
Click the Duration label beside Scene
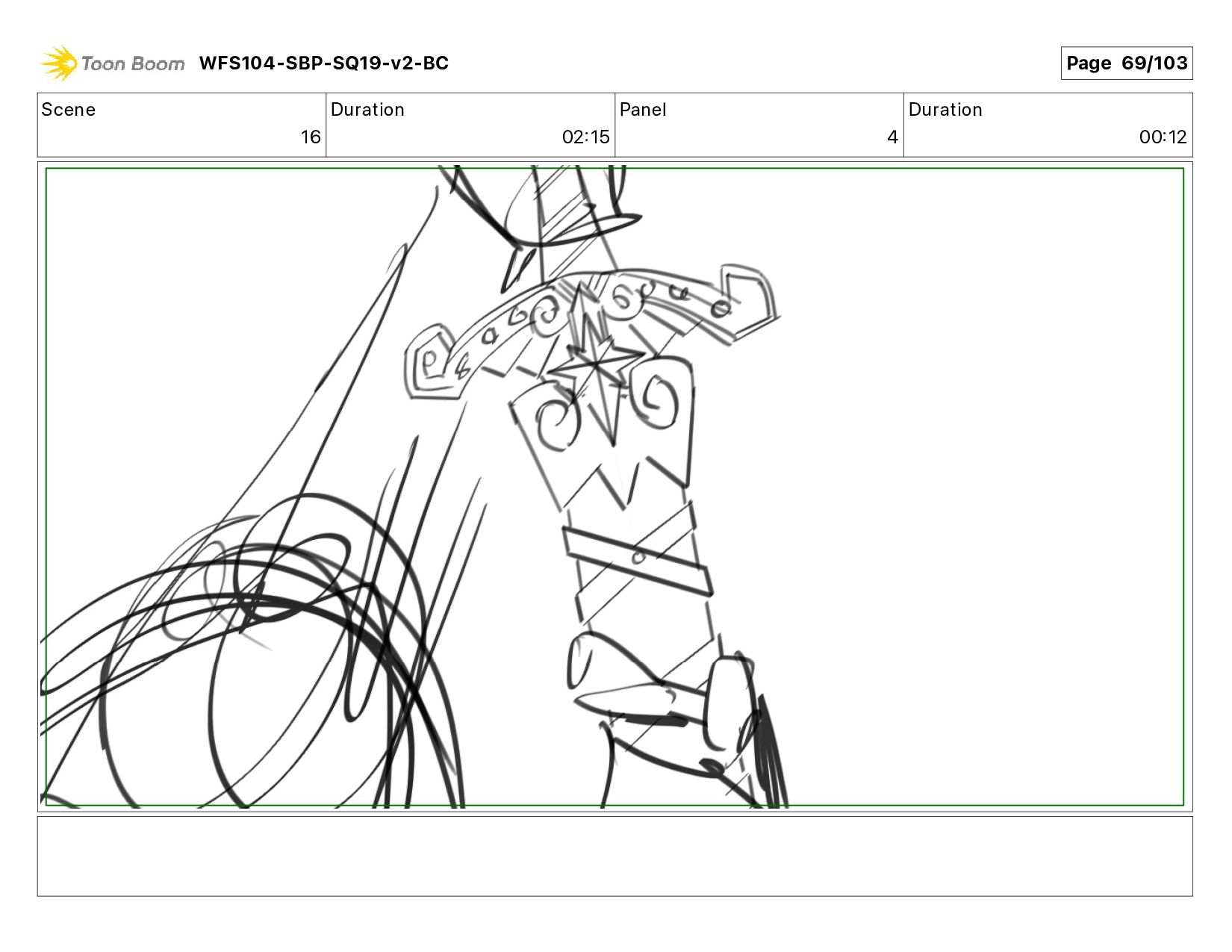[367, 110]
